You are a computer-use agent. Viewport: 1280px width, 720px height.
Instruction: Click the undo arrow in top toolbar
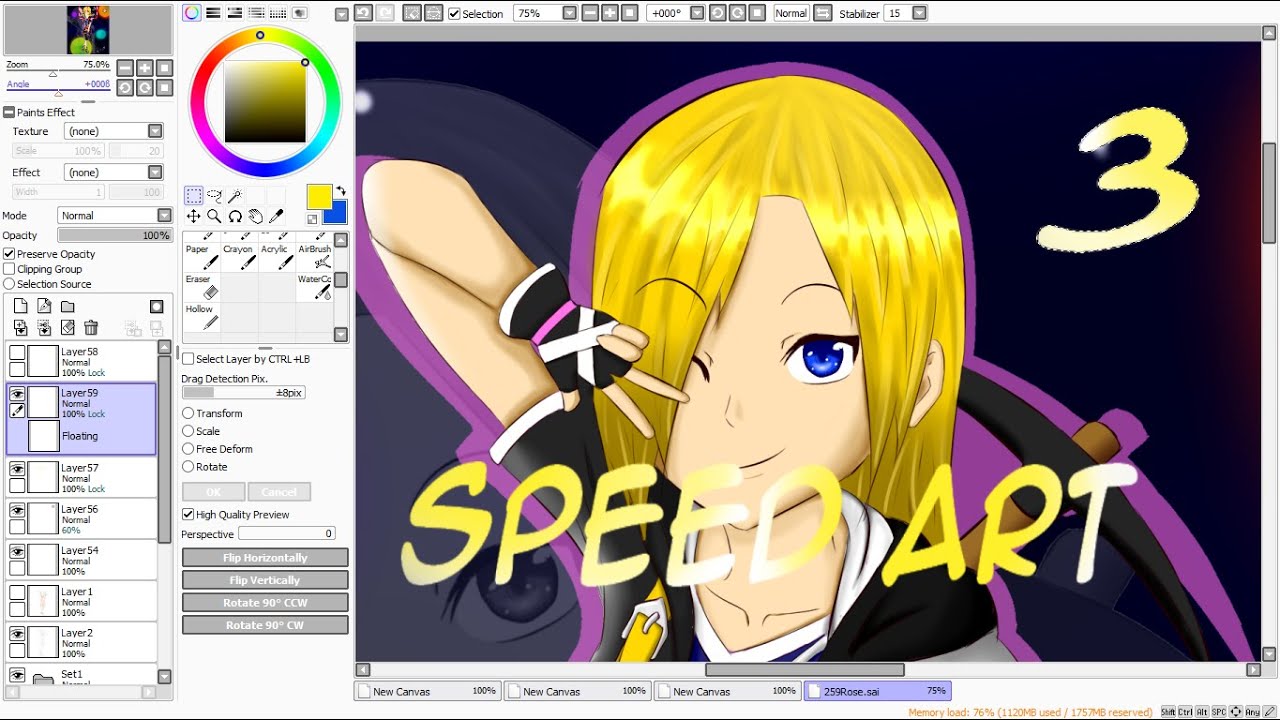[363, 13]
